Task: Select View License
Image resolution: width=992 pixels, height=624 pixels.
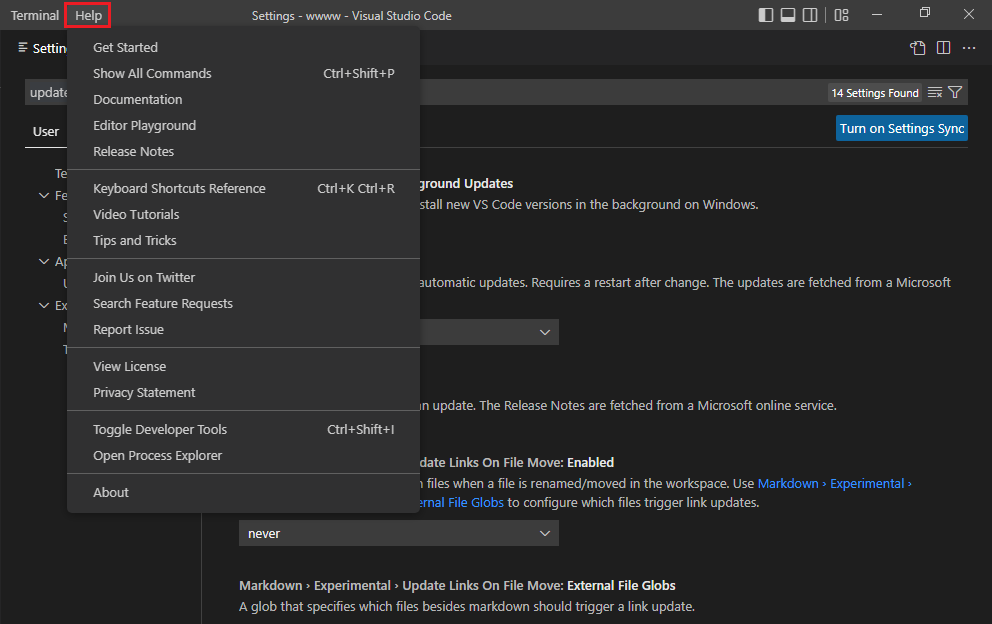Action: [x=244, y=366]
